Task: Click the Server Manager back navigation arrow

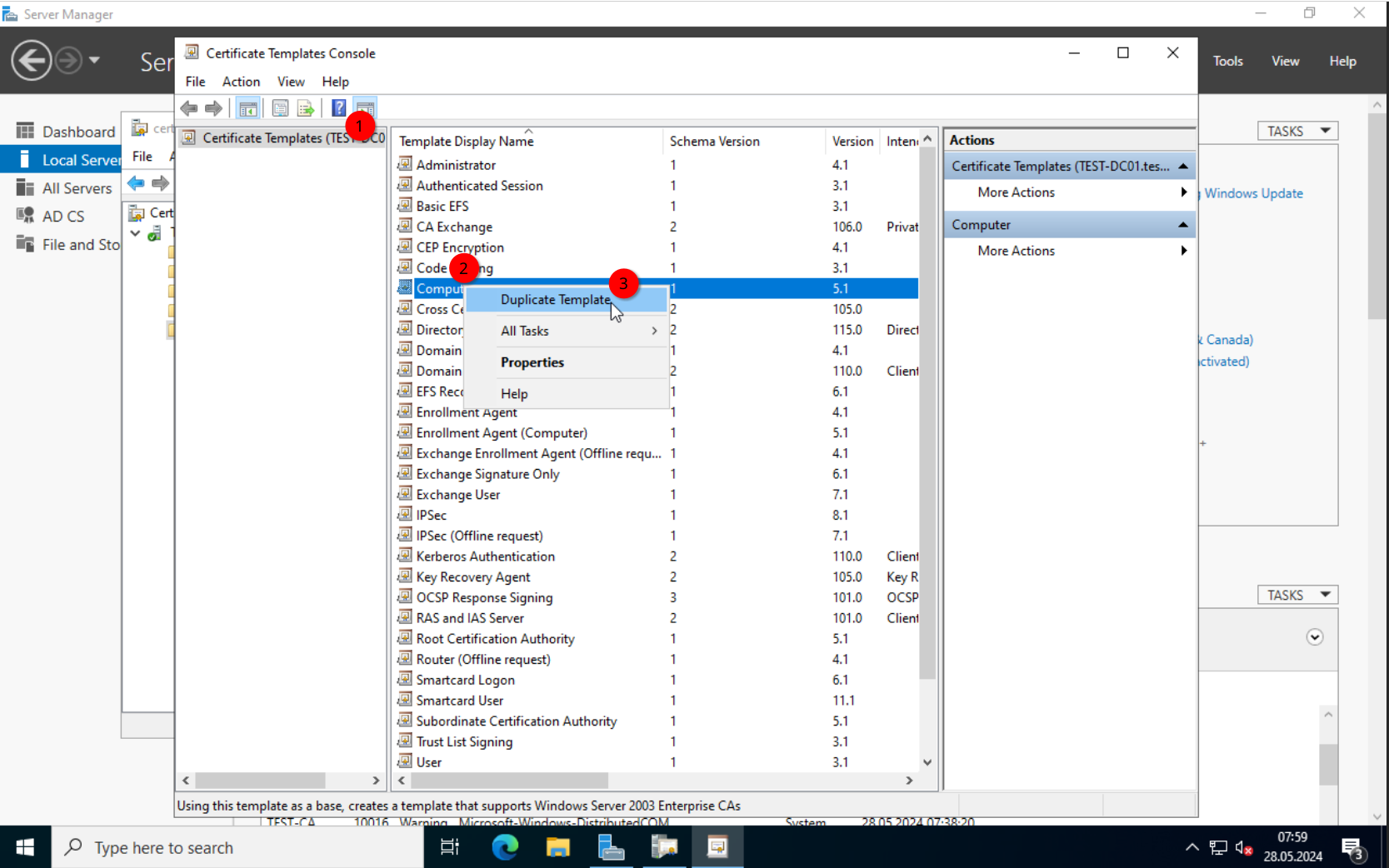Action: pyautogui.click(x=32, y=61)
